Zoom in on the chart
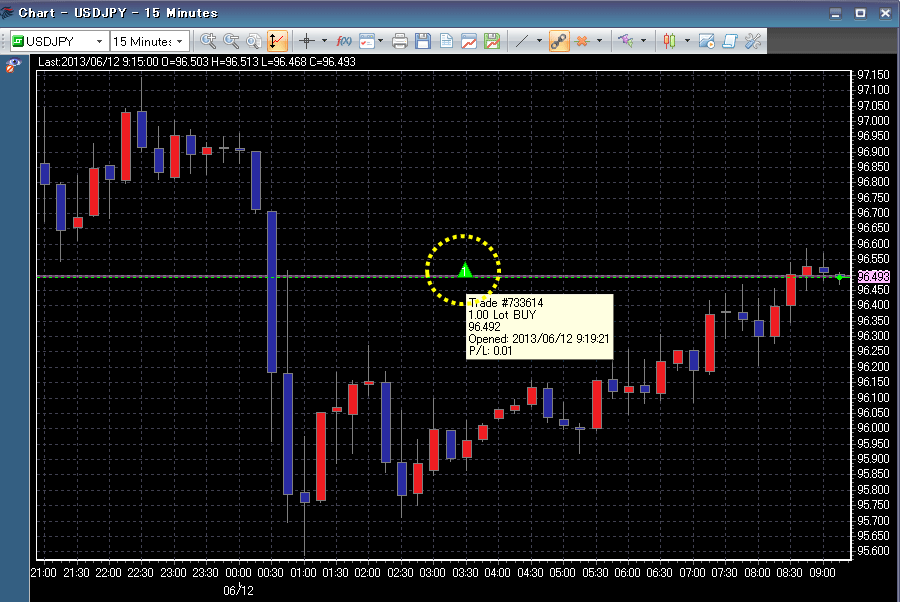 [208, 41]
